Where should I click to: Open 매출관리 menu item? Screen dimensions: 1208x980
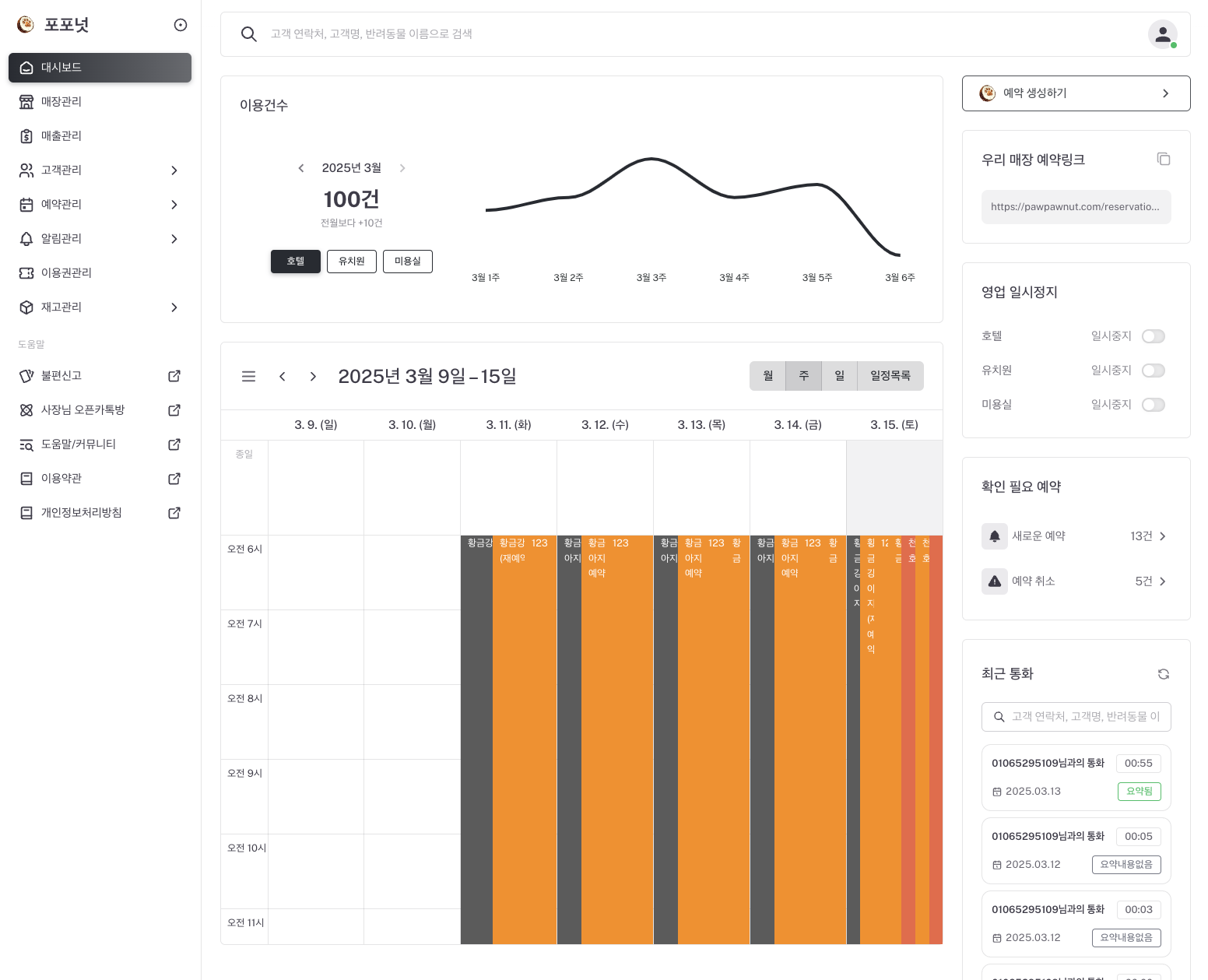[x=100, y=136]
